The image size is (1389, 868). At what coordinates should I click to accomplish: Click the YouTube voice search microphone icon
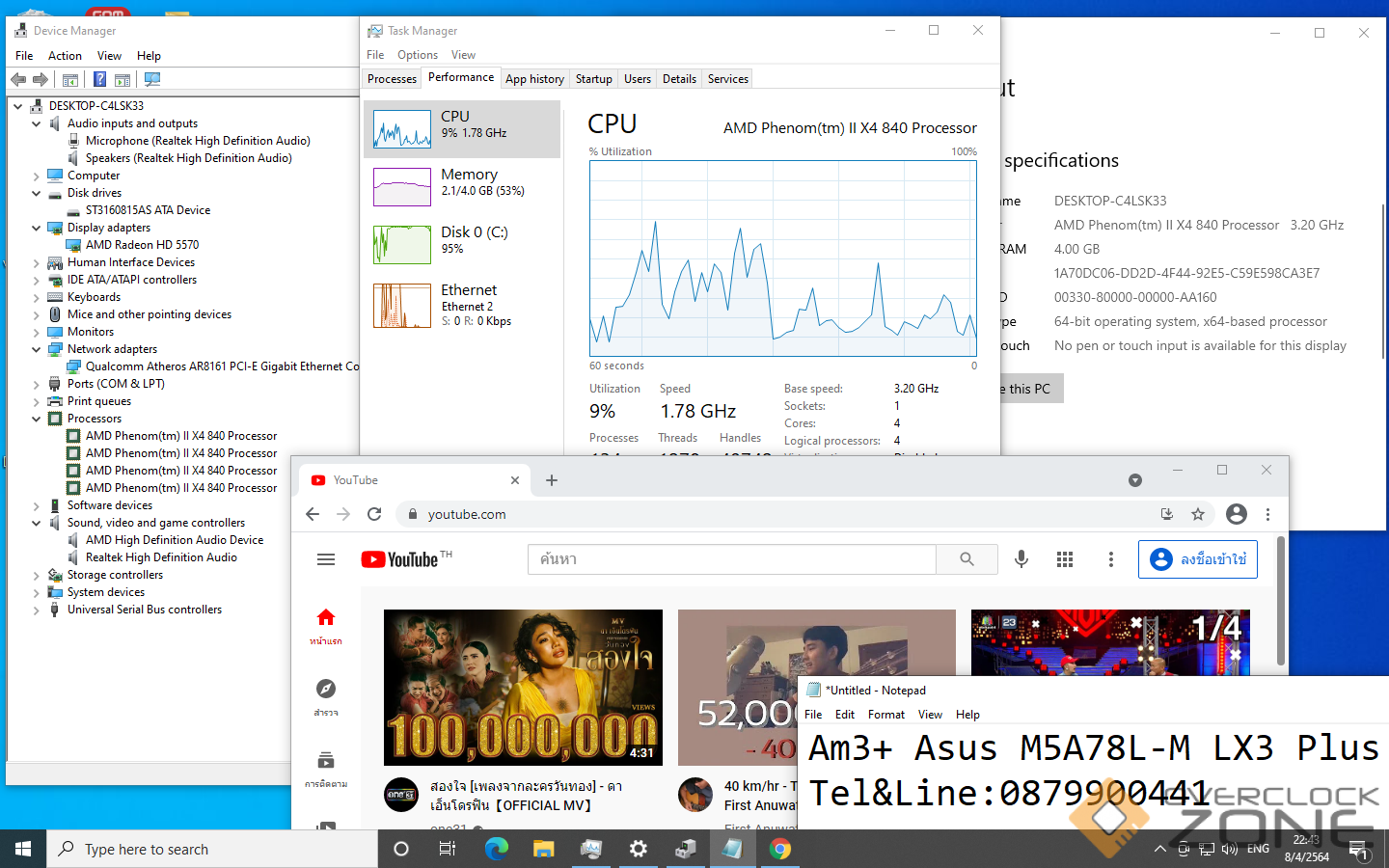1021,559
